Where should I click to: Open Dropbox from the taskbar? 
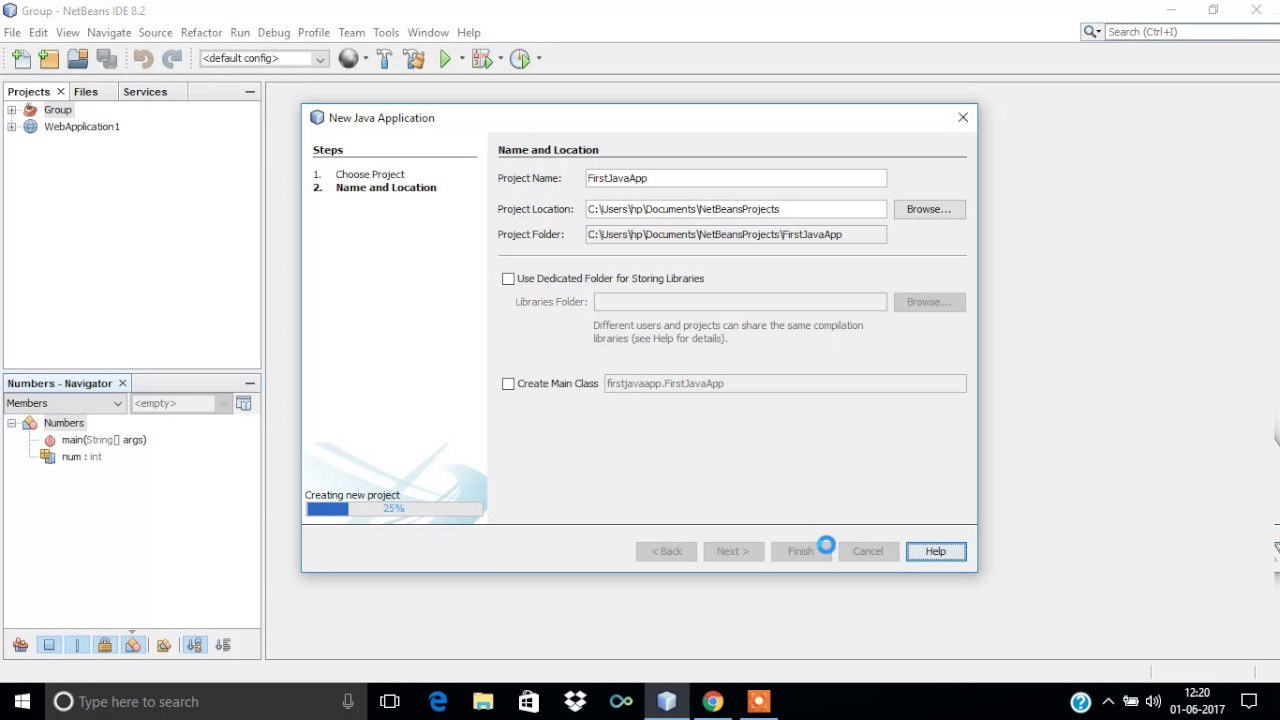tap(575, 701)
